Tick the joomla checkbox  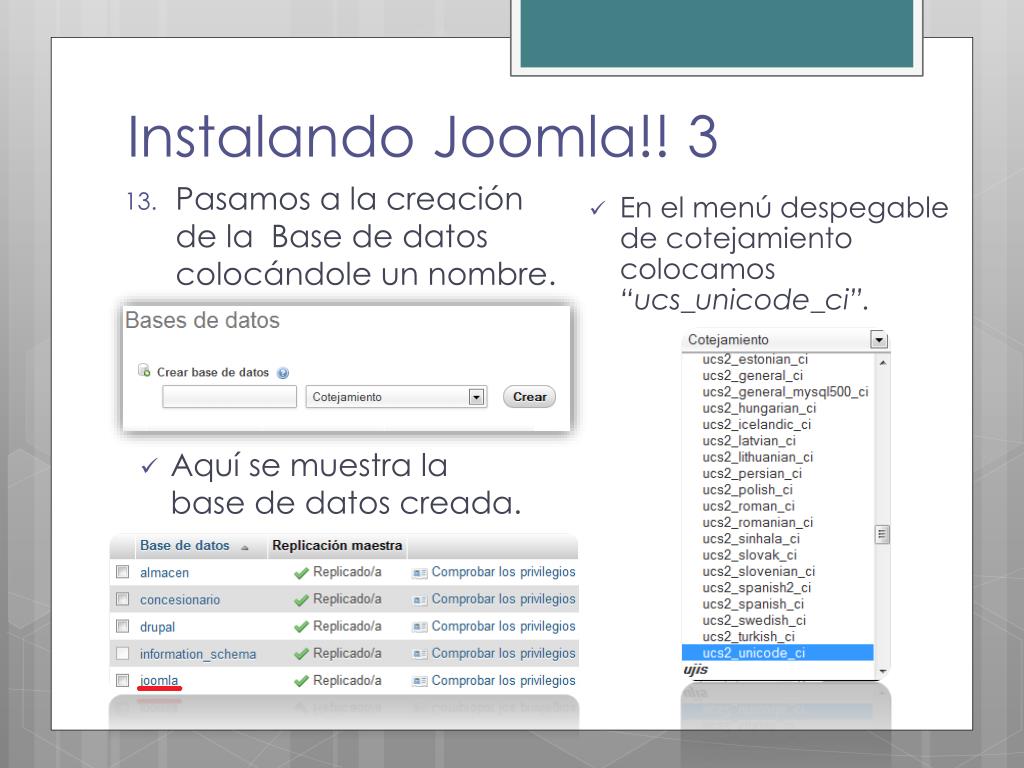coord(122,680)
